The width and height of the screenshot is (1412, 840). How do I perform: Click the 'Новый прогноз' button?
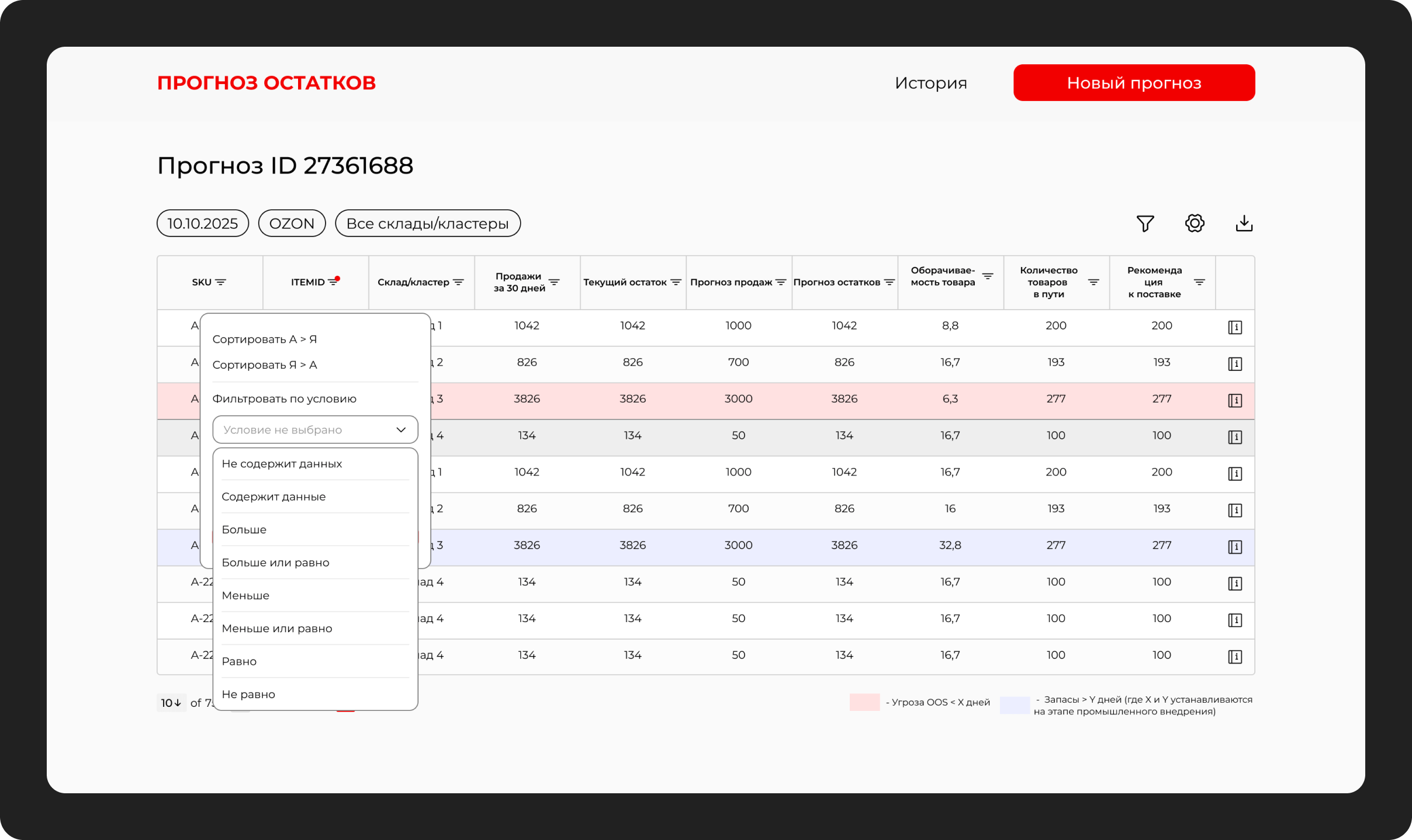click(1134, 83)
